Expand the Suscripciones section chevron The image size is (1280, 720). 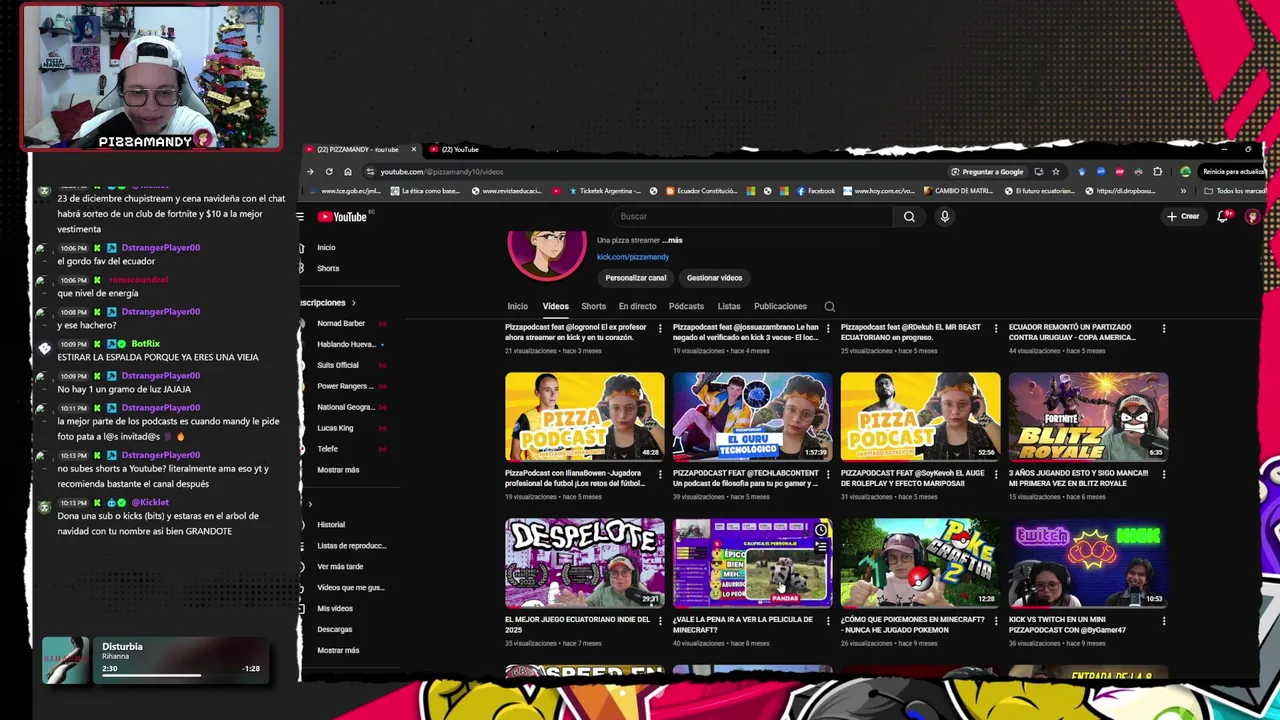353,303
